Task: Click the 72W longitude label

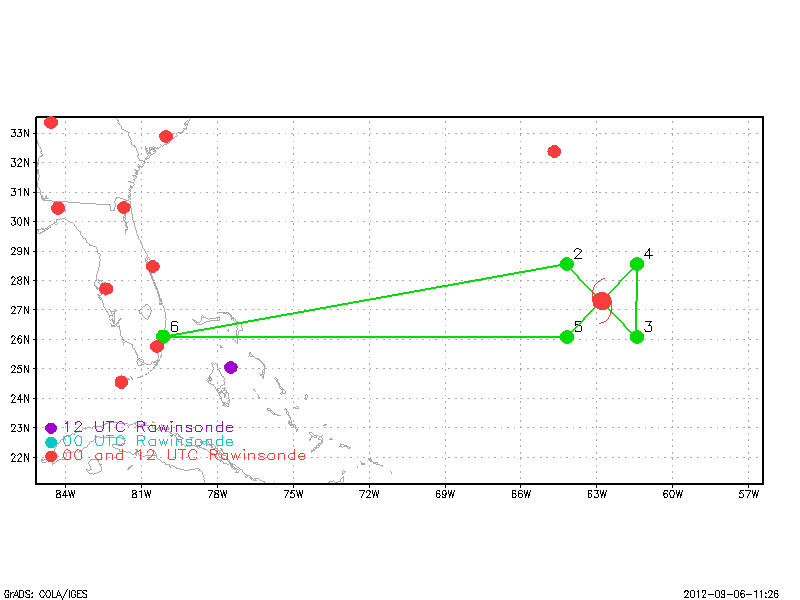Action: (x=369, y=494)
